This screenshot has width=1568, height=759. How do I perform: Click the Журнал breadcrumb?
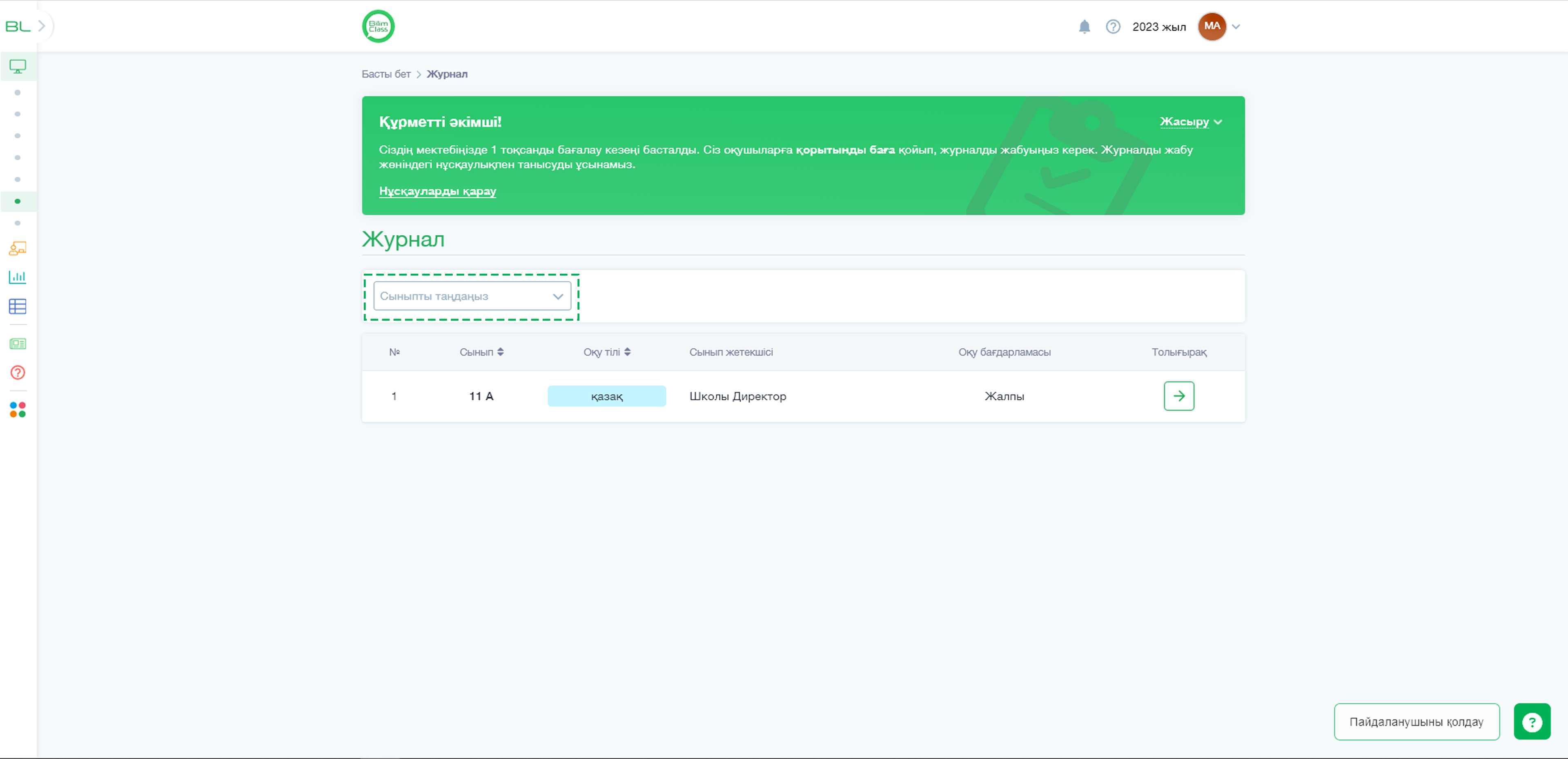[447, 74]
